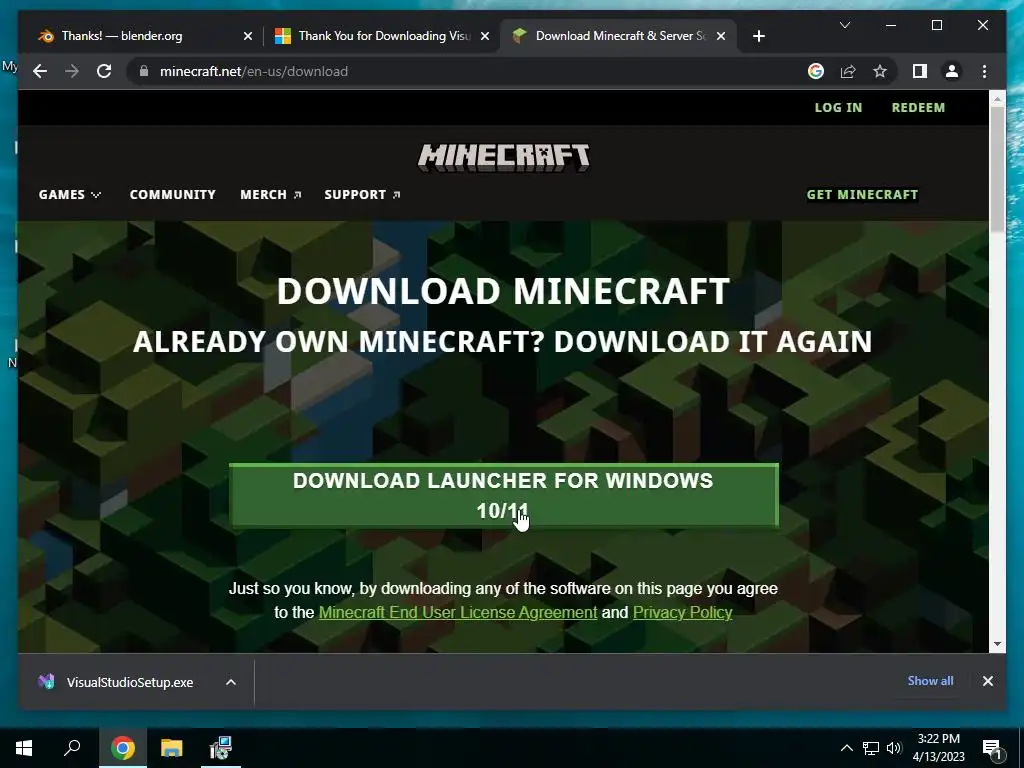The image size is (1024, 768).
Task: Click the LOG IN link
Action: pos(838,107)
